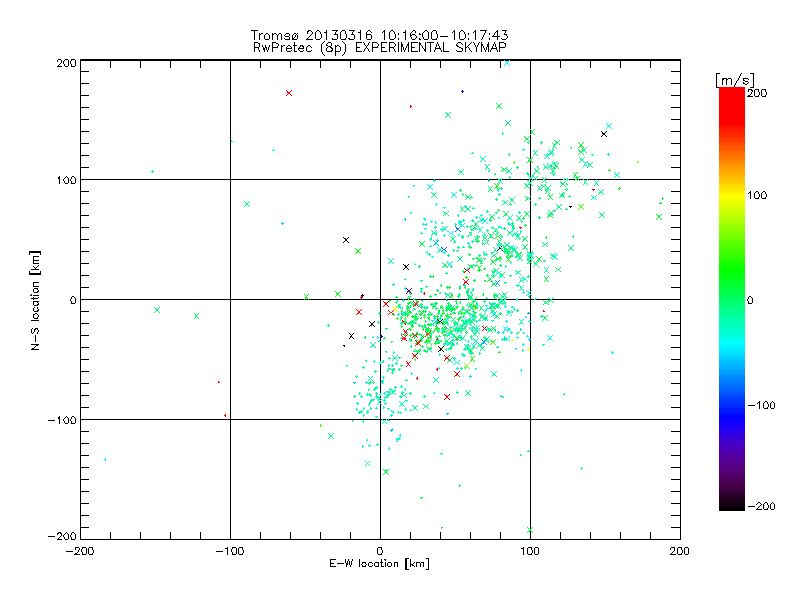
Task: Click the colorbar label '-200' at bottom
Action: tap(761, 507)
